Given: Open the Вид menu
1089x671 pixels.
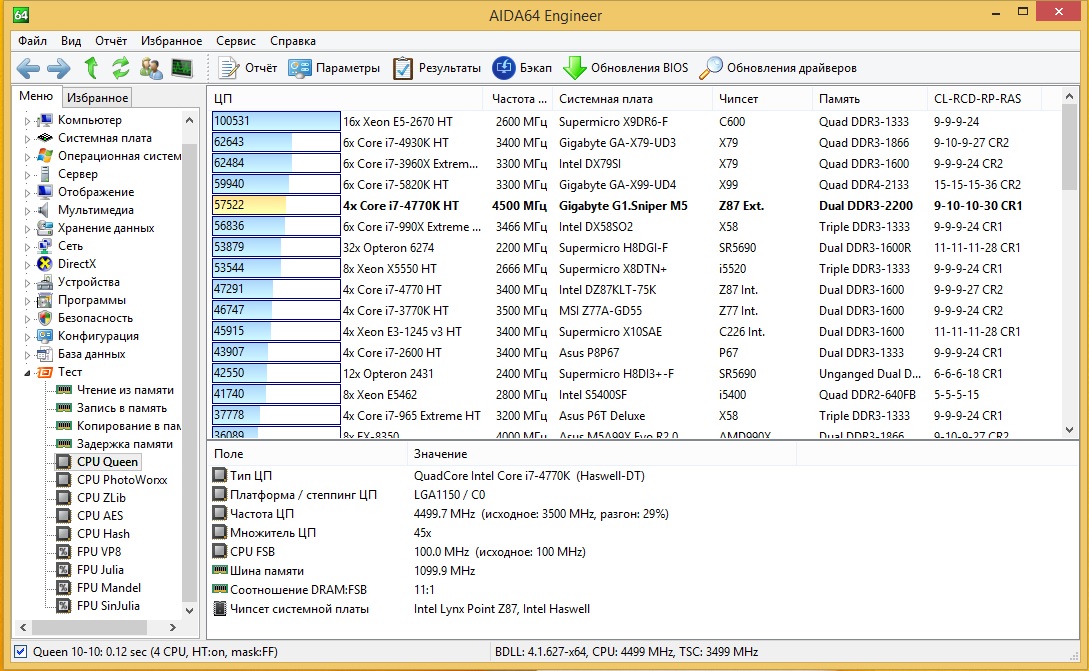Looking at the screenshot, I should tap(71, 41).
